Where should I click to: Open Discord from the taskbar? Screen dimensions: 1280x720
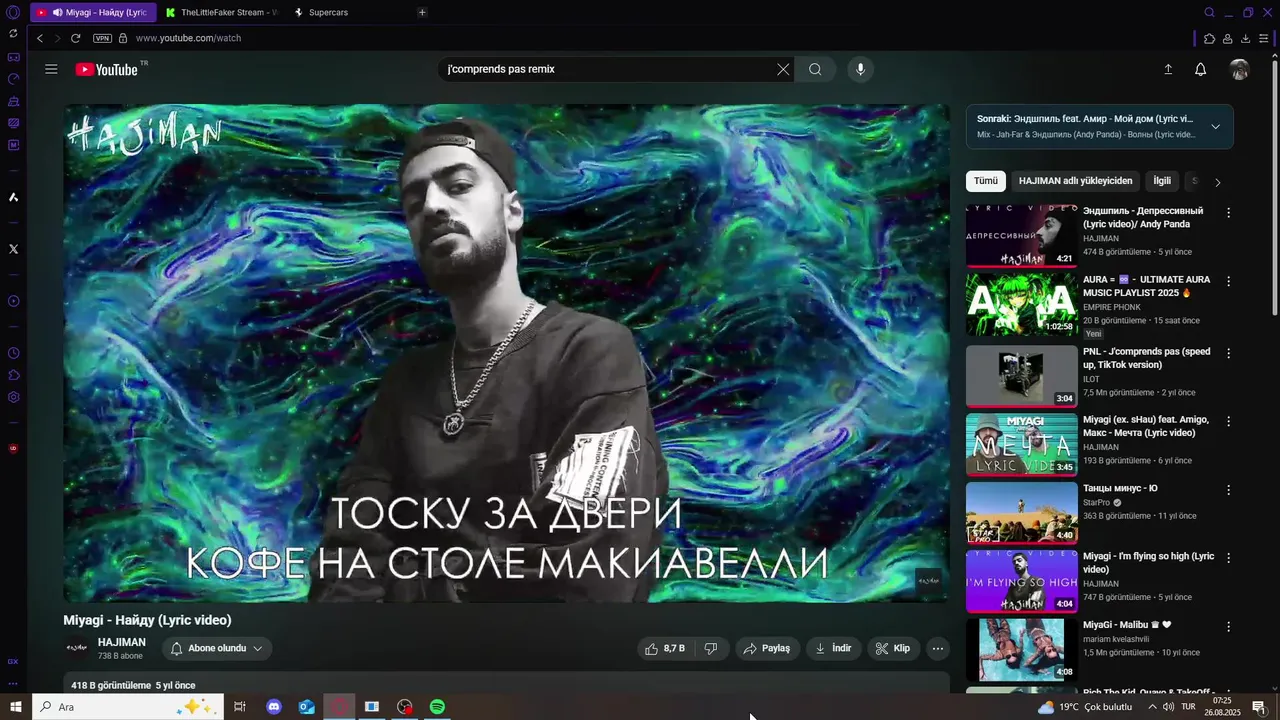tap(274, 707)
